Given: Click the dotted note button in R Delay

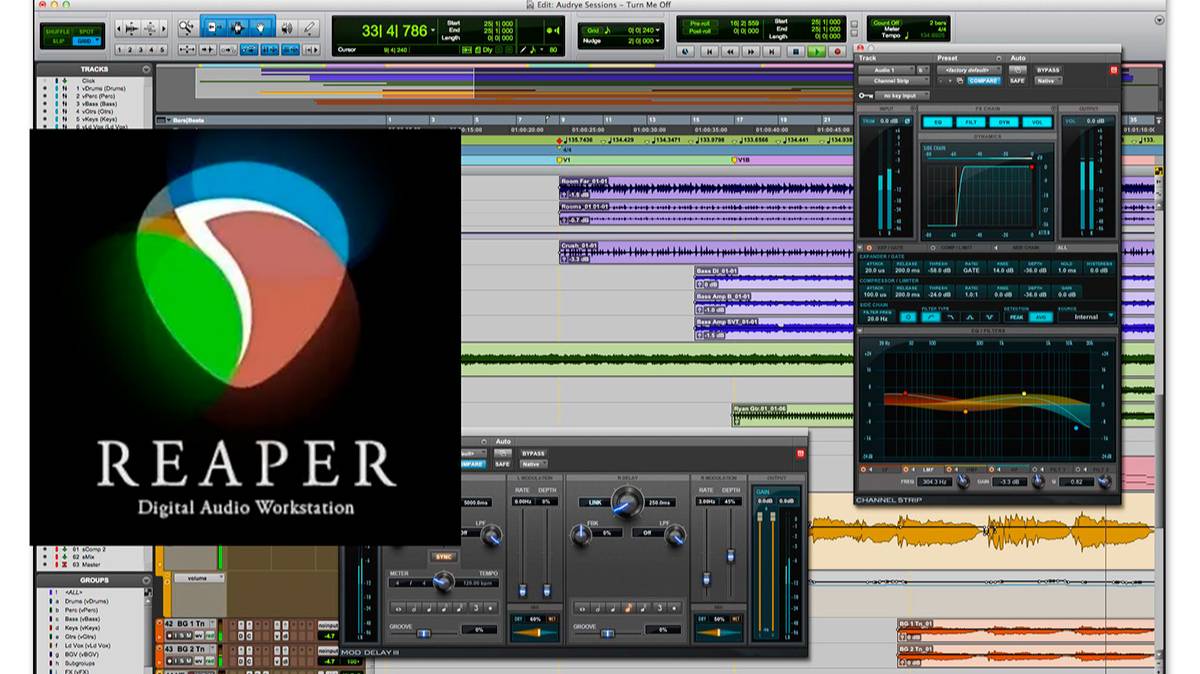Looking at the screenshot, I should click(x=674, y=608).
